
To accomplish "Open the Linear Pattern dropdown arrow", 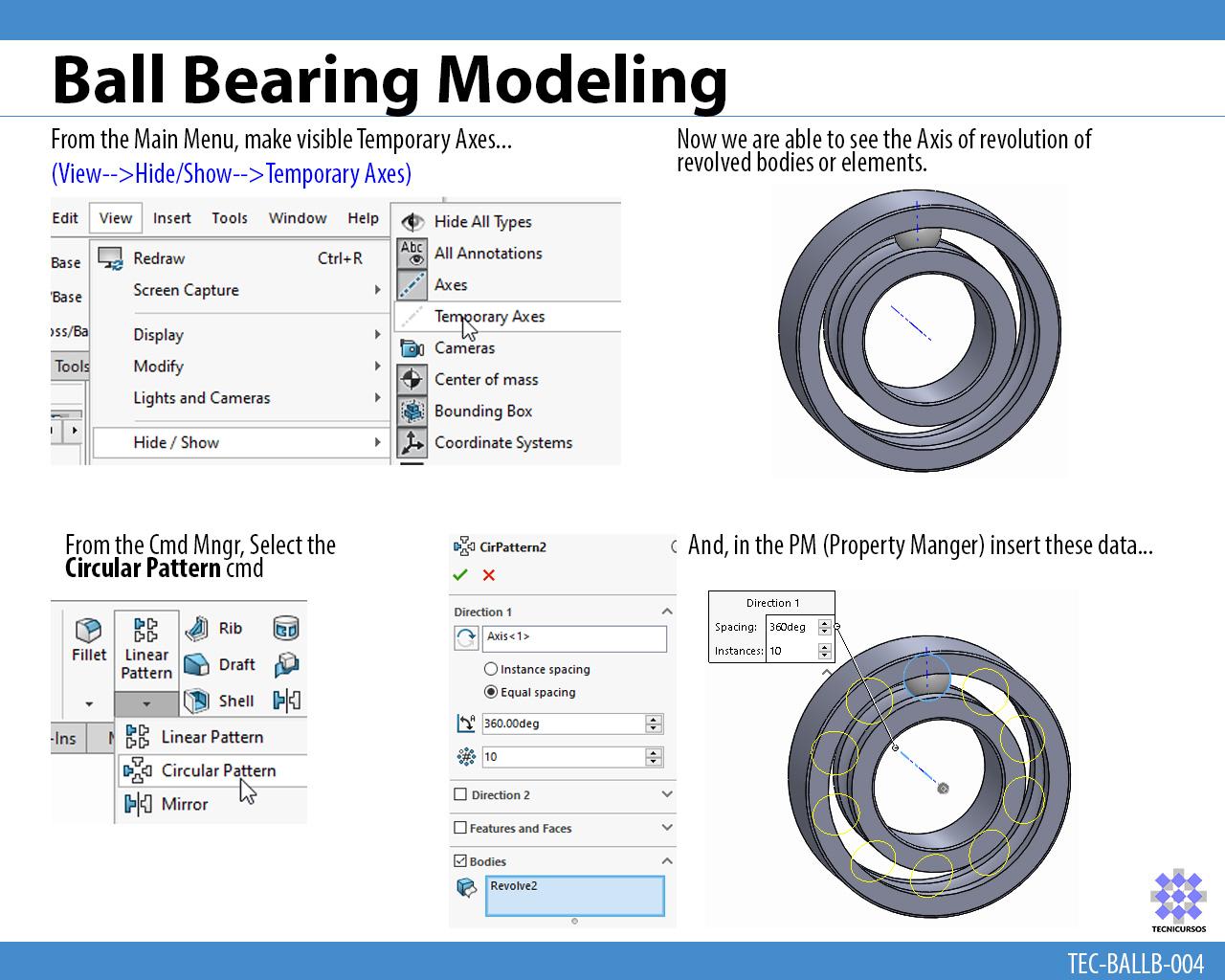I will coord(146,704).
